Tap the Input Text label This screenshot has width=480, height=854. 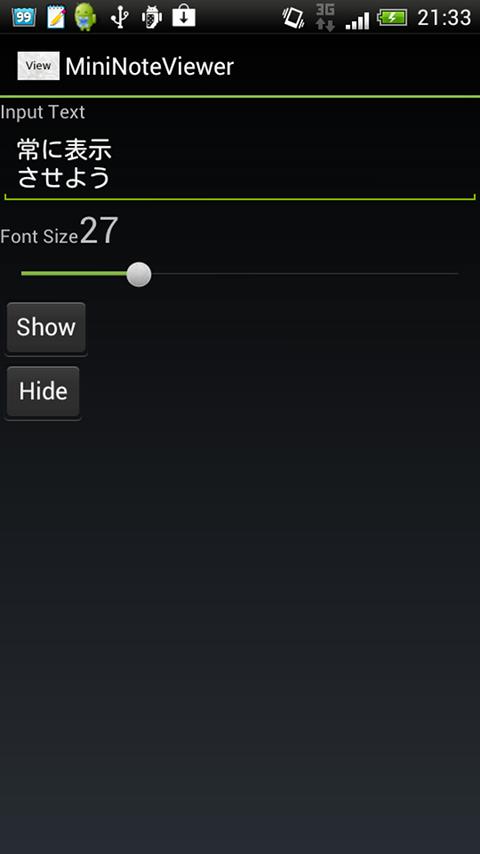tap(42, 112)
